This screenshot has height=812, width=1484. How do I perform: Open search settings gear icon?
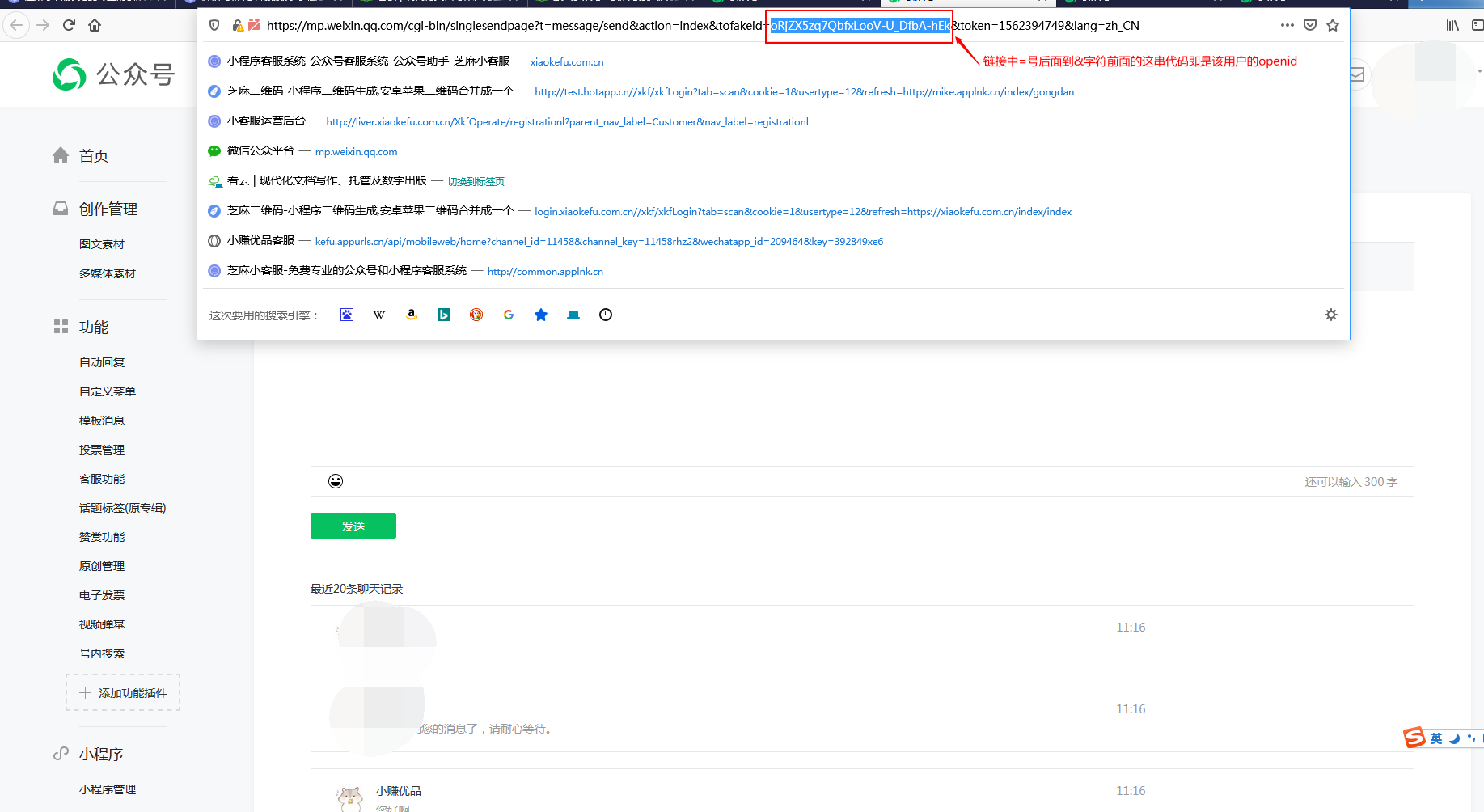click(1331, 315)
